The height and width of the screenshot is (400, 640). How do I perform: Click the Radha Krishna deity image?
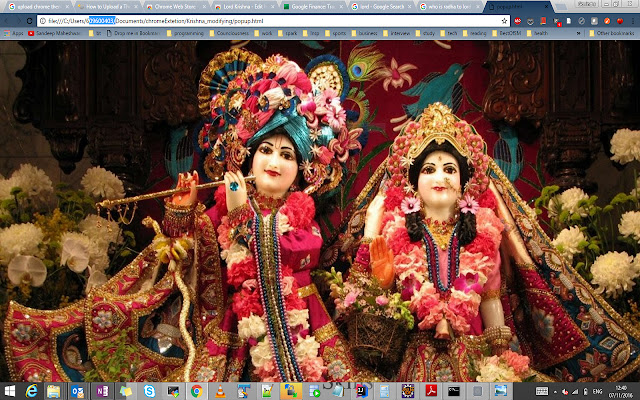coord(320,211)
